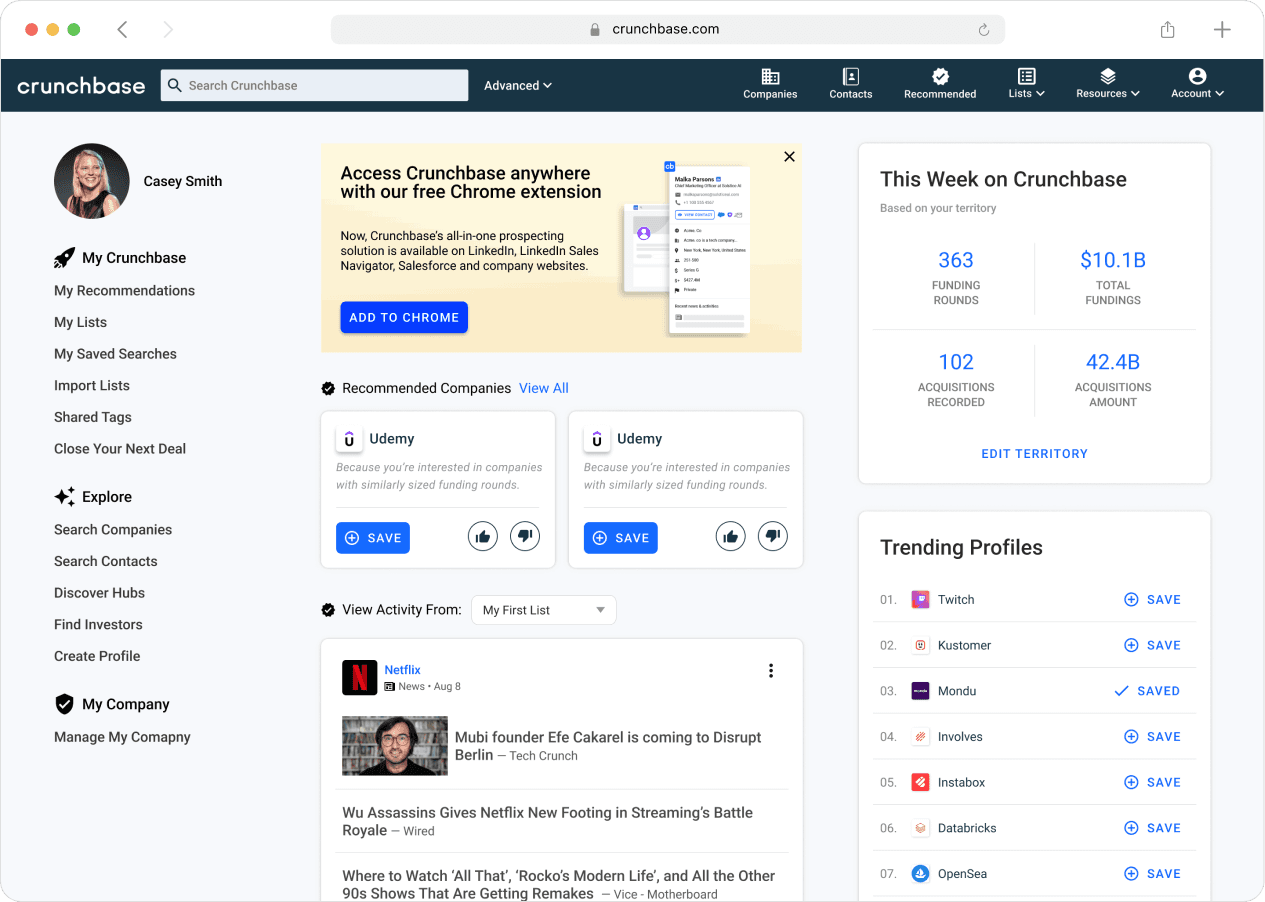The image size is (1265, 902).
Task: Open the Lists dropdown menu
Action: [x=1026, y=84]
